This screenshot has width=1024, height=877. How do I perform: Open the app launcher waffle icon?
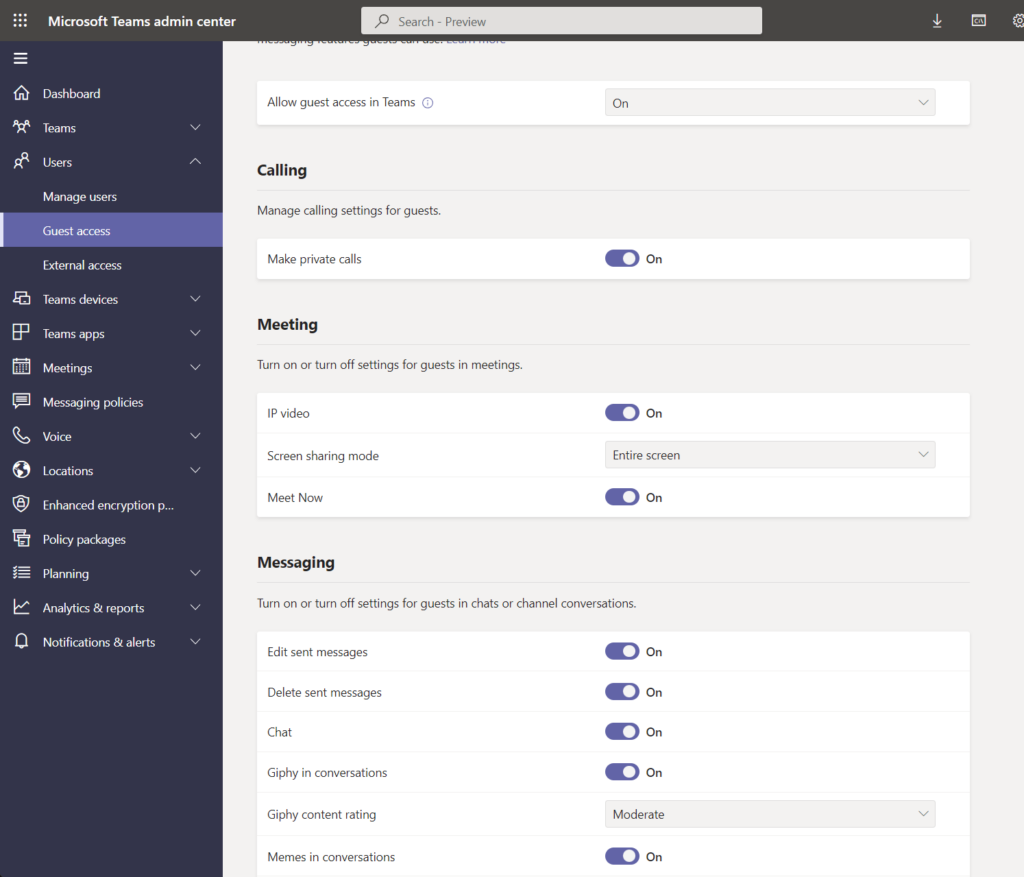coord(20,21)
